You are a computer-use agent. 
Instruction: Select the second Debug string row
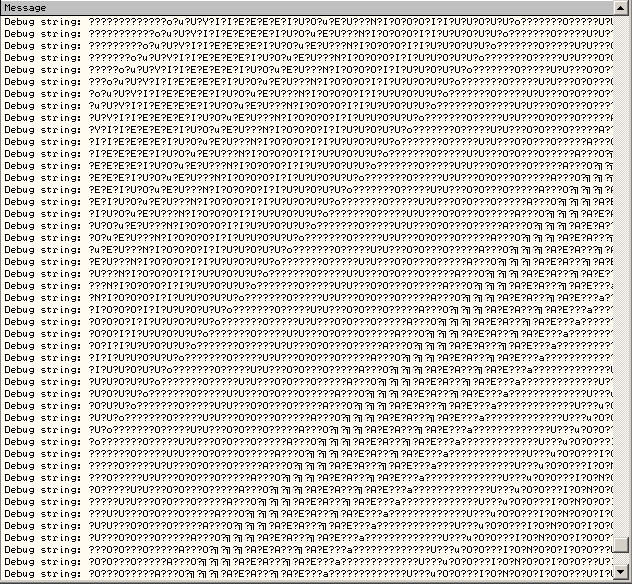pos(300,33)
